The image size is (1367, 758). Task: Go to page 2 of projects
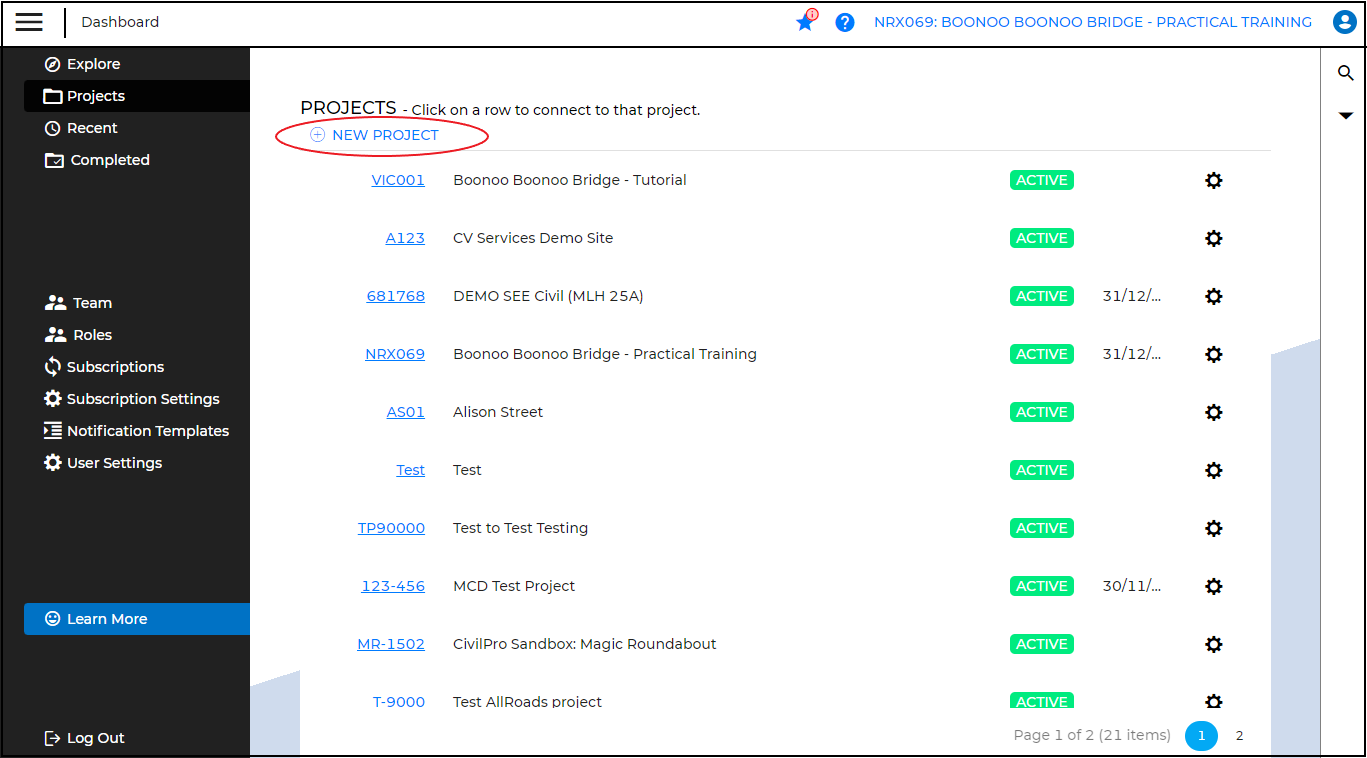1239,736
